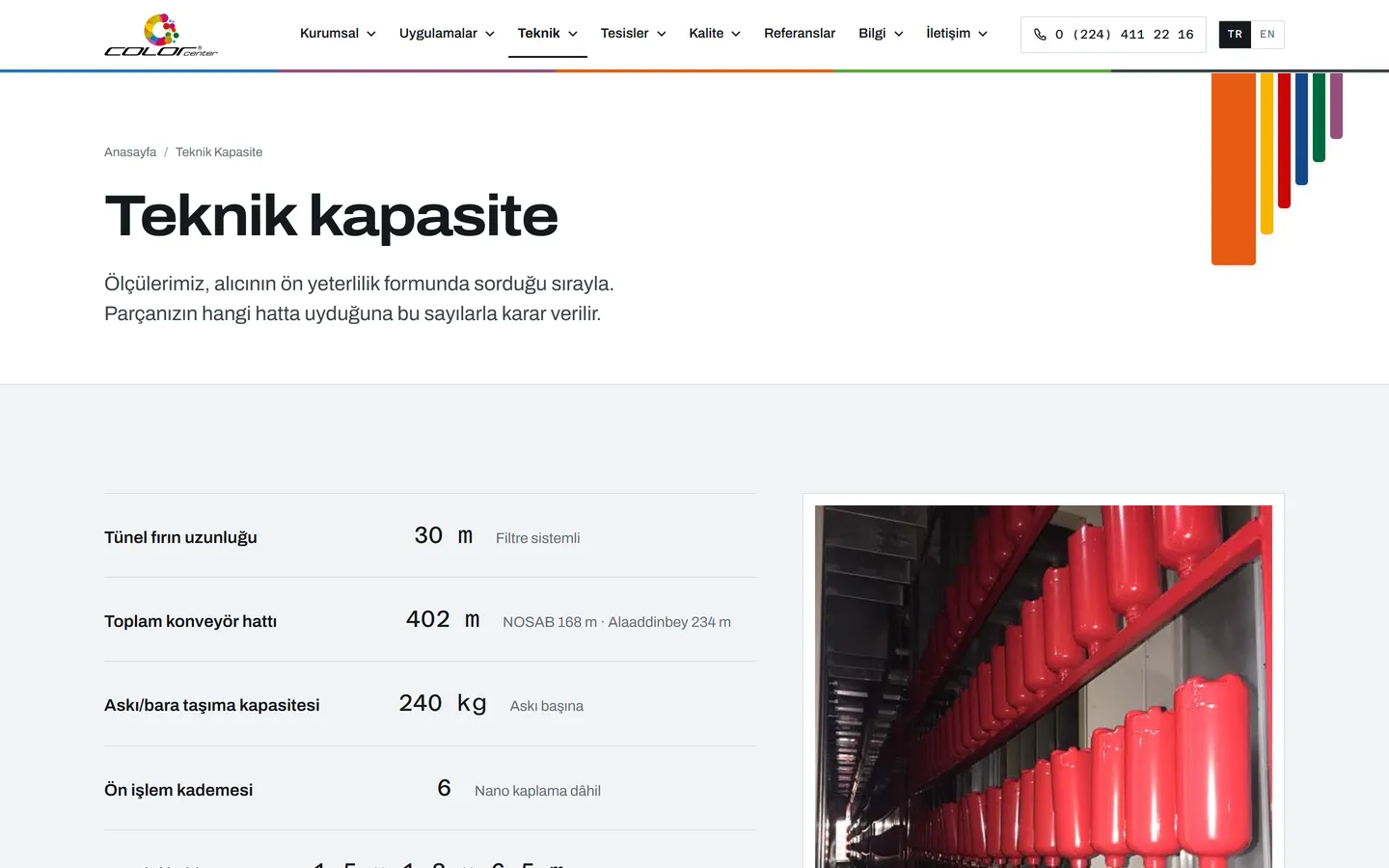Viewport: 1389px width, 868px height.
Task: Click the 'Teknik kapasite' page heading
Action: point(331,215)
